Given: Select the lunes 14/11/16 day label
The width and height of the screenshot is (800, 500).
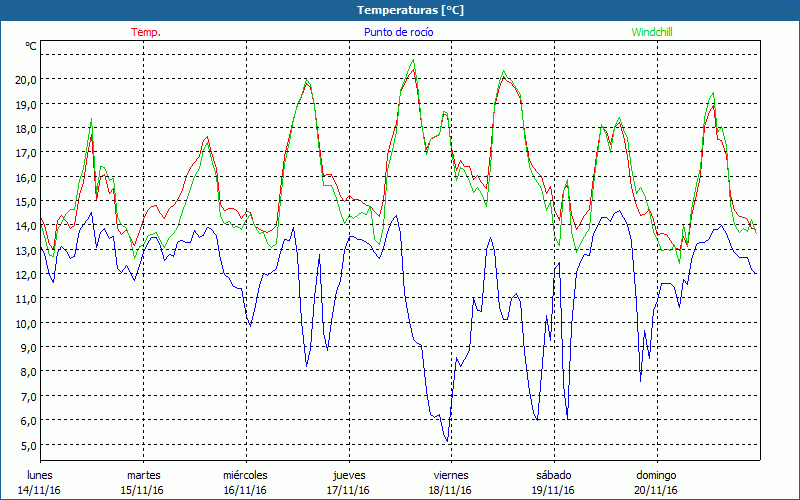Looking at the screenshot, I should [x=40, y=482].
